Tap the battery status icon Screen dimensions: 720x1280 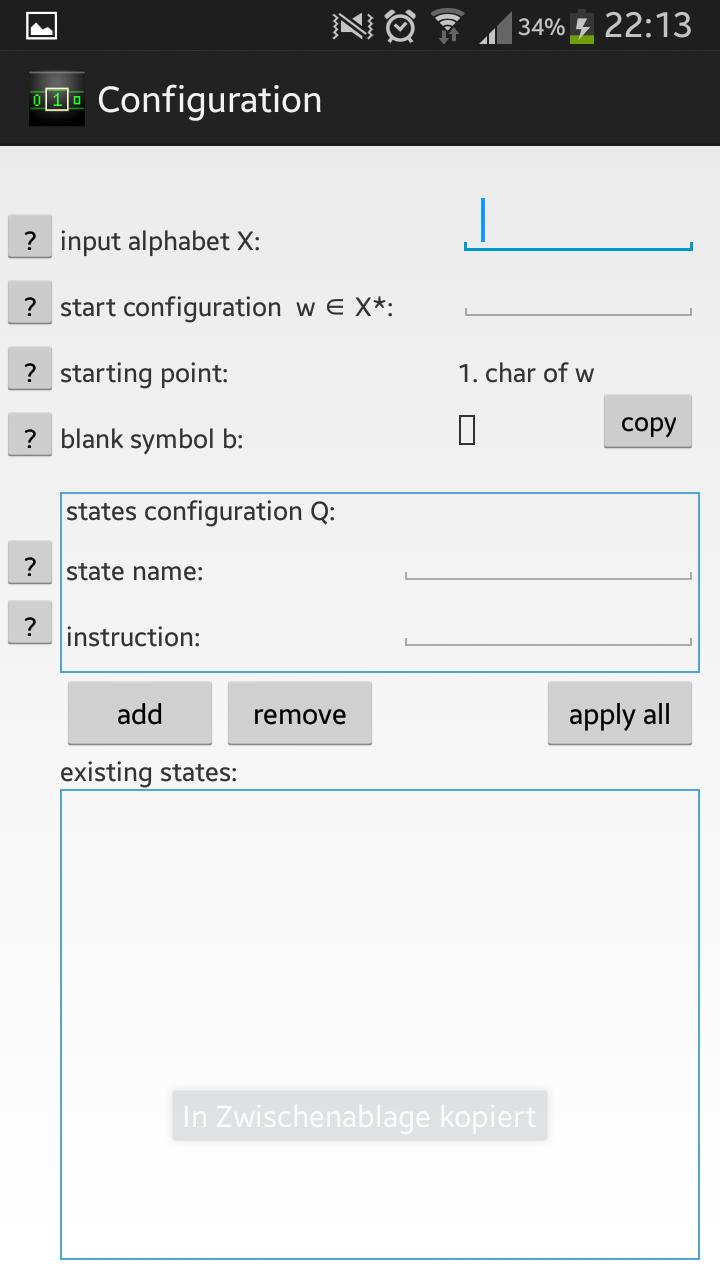(582, 27)
